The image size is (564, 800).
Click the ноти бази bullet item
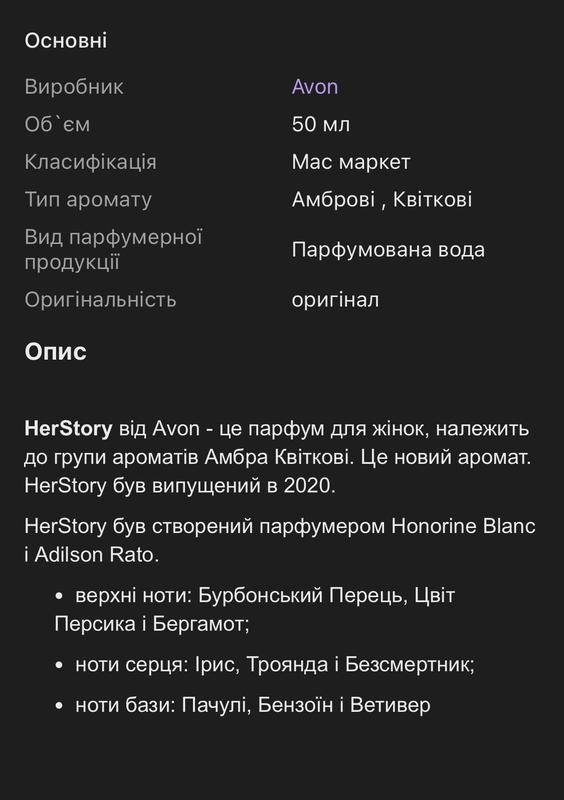(x=242, y=706)
